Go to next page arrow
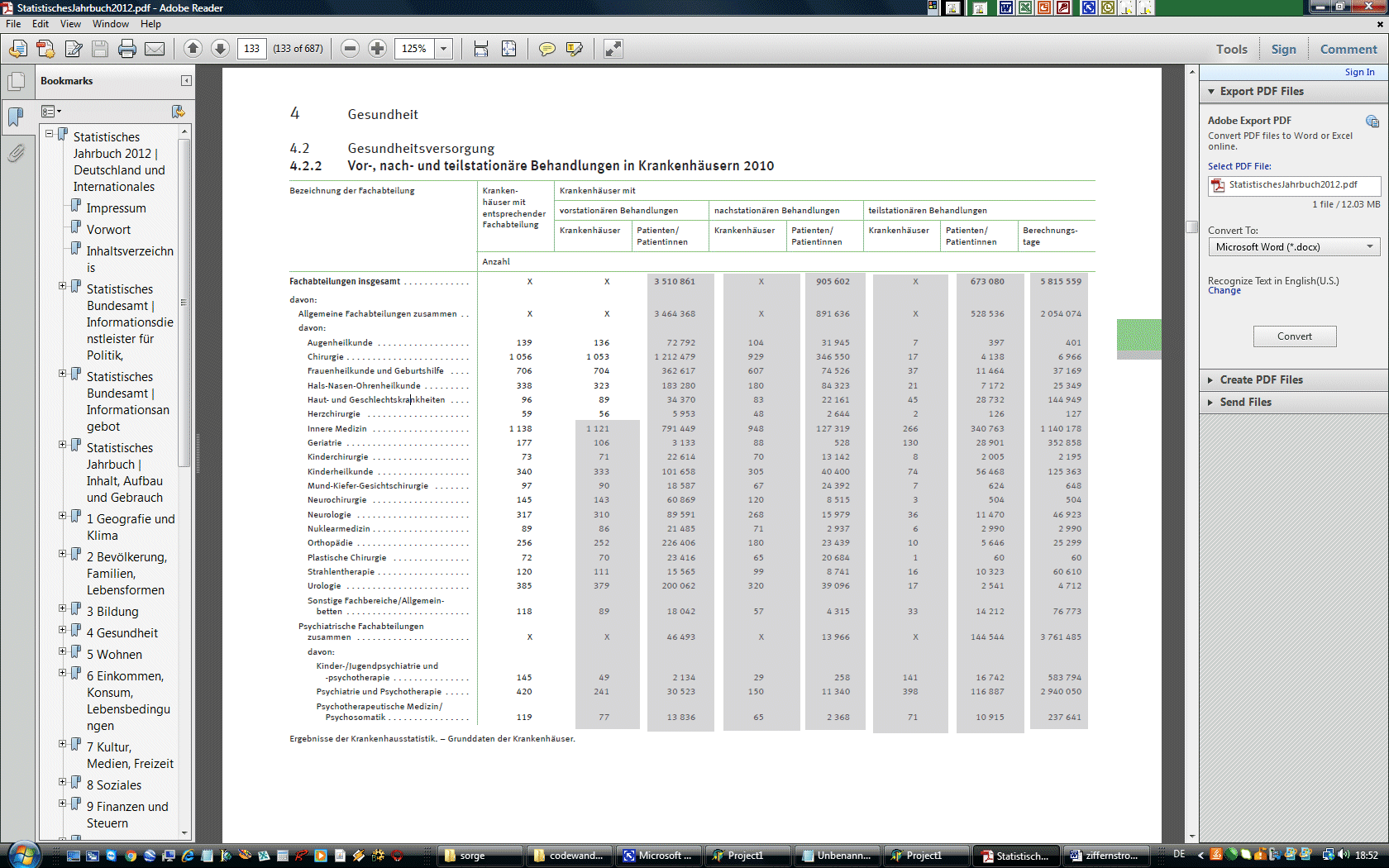Screen dimensions: 1389x868 (220, 49)
